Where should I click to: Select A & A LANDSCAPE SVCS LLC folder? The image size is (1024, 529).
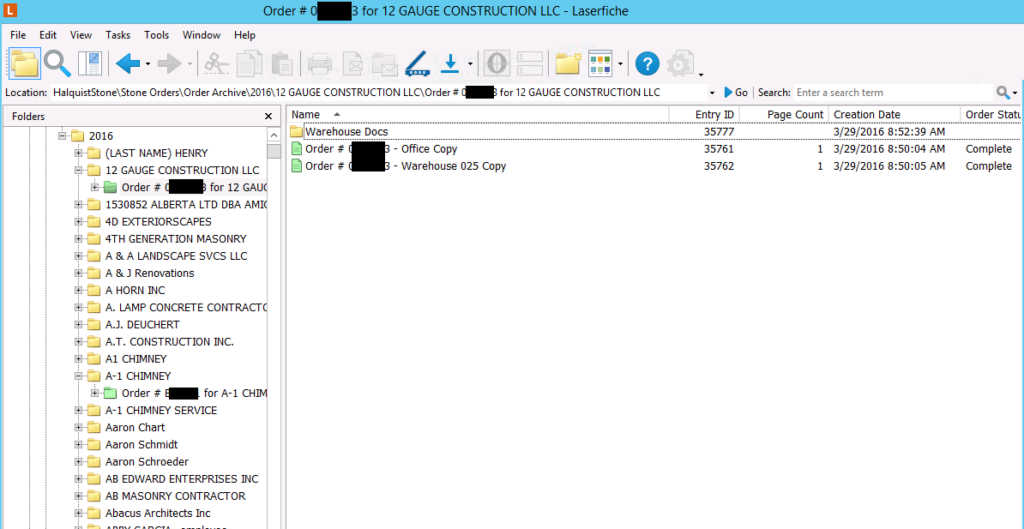click(176, 256)
